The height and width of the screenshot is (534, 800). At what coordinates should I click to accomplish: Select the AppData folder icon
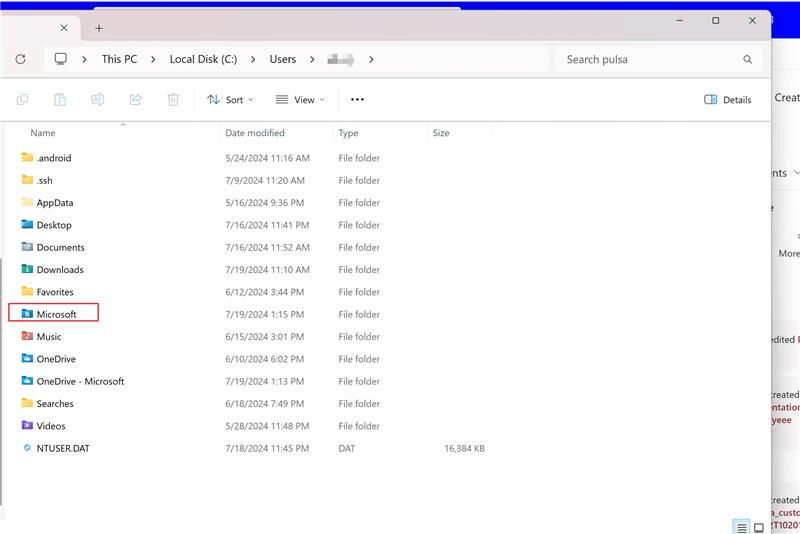pyautogui.click(x=28, y=202)
